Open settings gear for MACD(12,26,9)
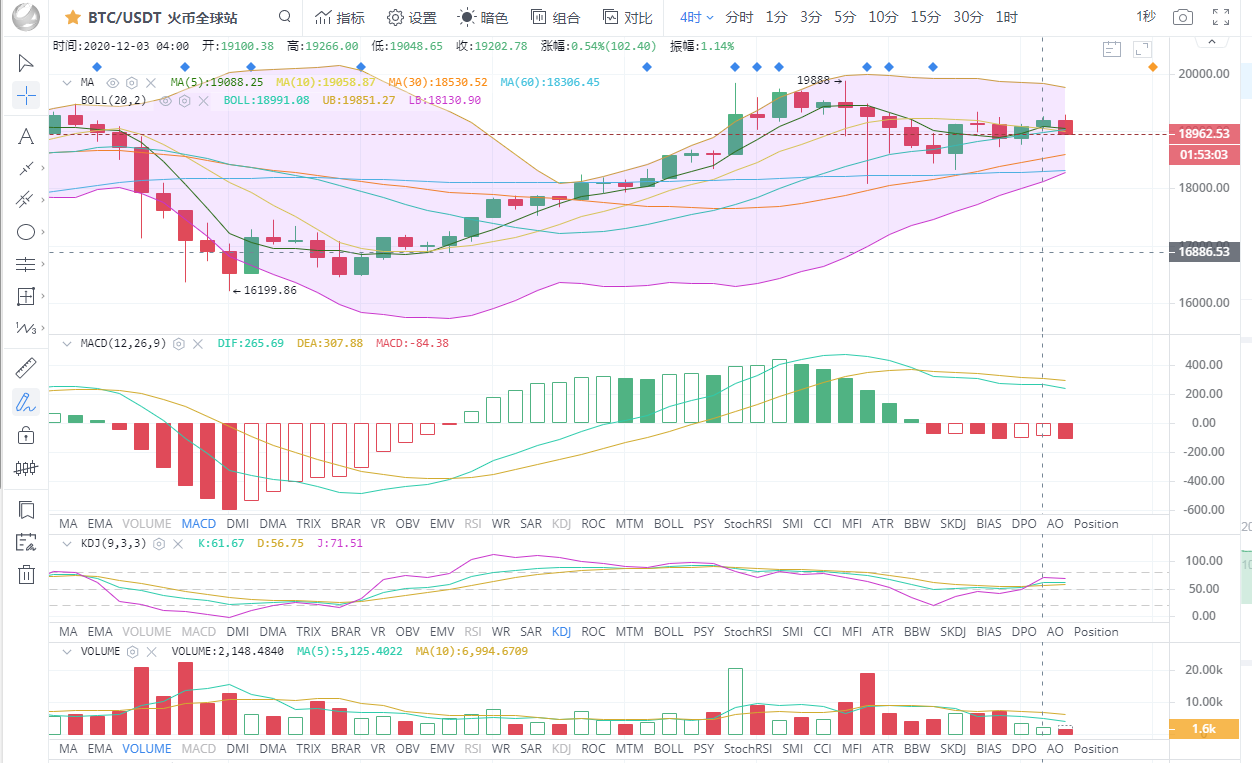The width and height of the screenshot is (1252, 763). tap(179, 343)
